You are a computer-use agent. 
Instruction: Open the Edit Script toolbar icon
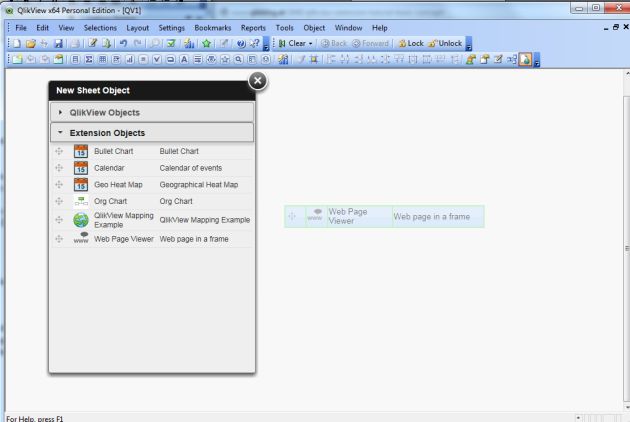[93, 43]
